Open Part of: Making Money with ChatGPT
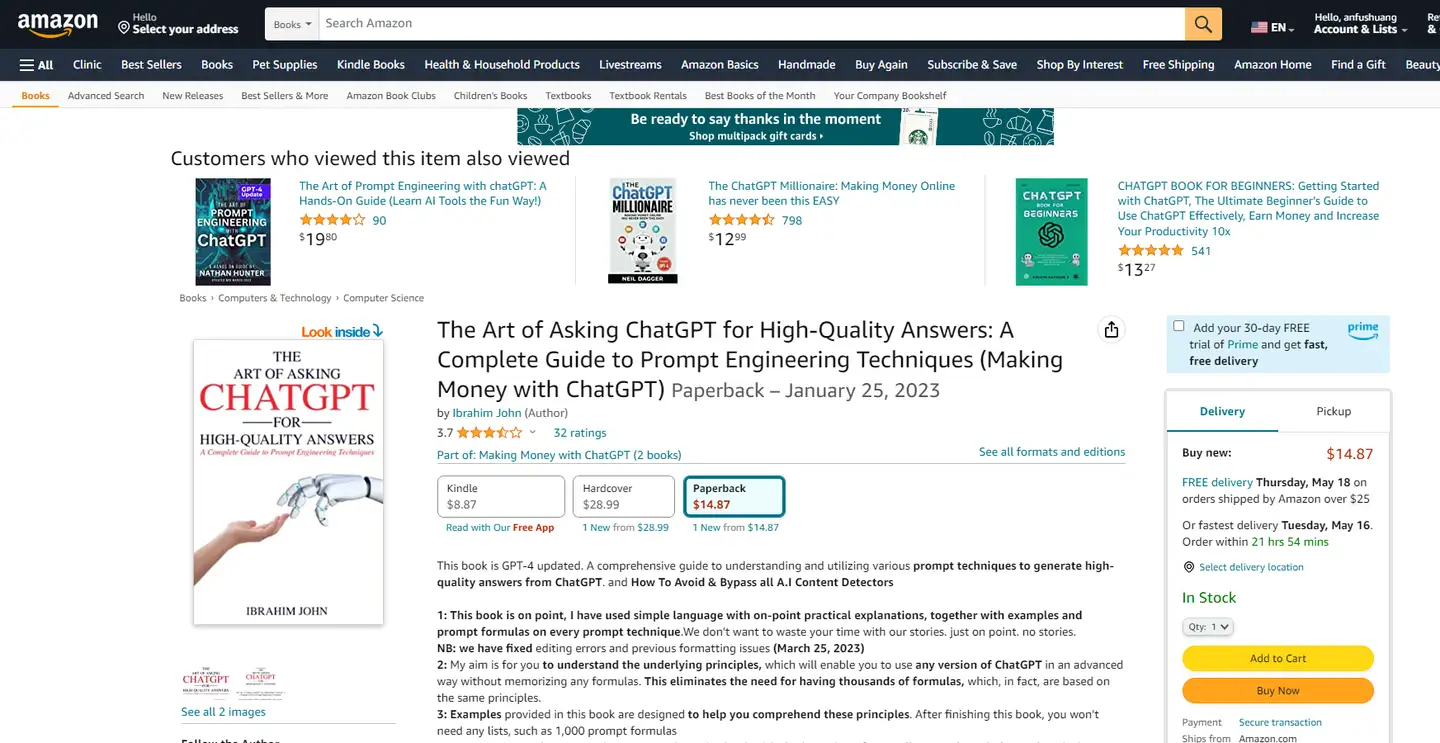This screenshot has width=1440, height=743. point(559,455)
